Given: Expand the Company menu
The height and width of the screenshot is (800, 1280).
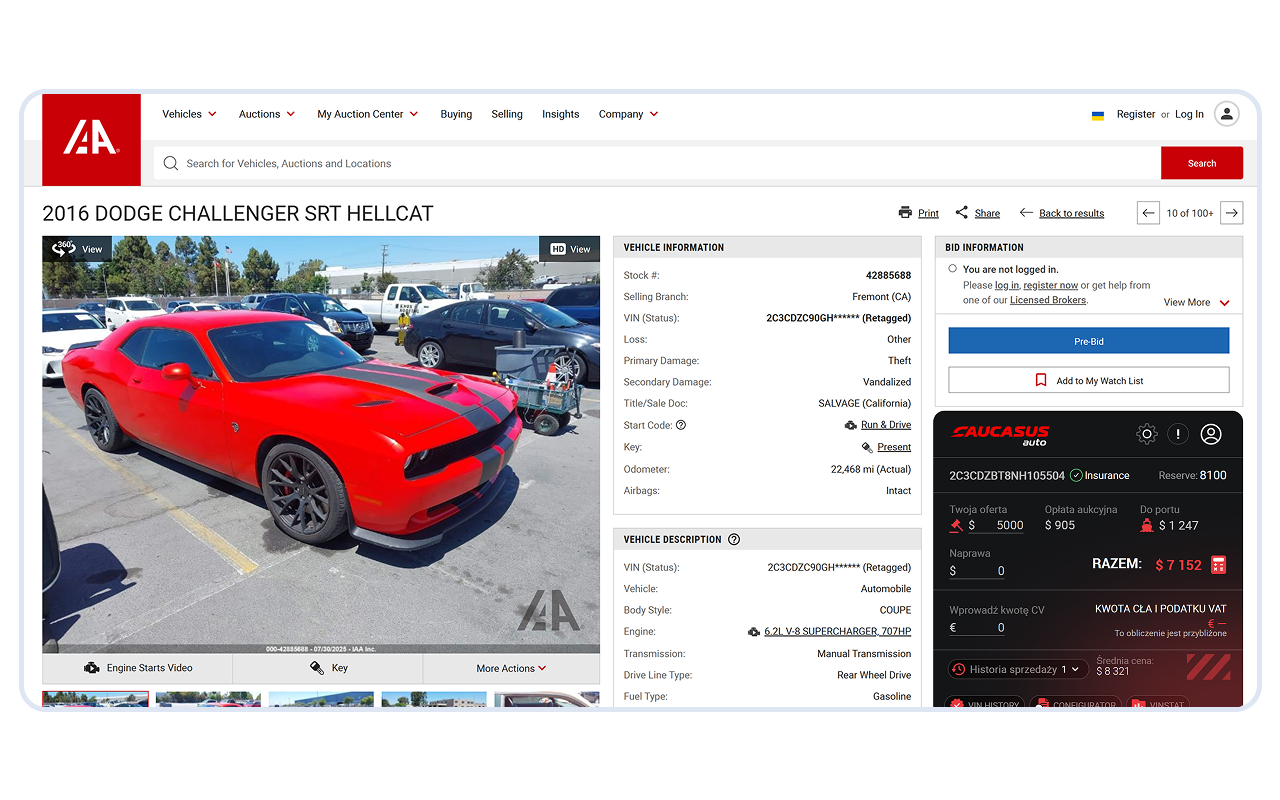Looking at the screenshot, I should [x=628, y=114].
